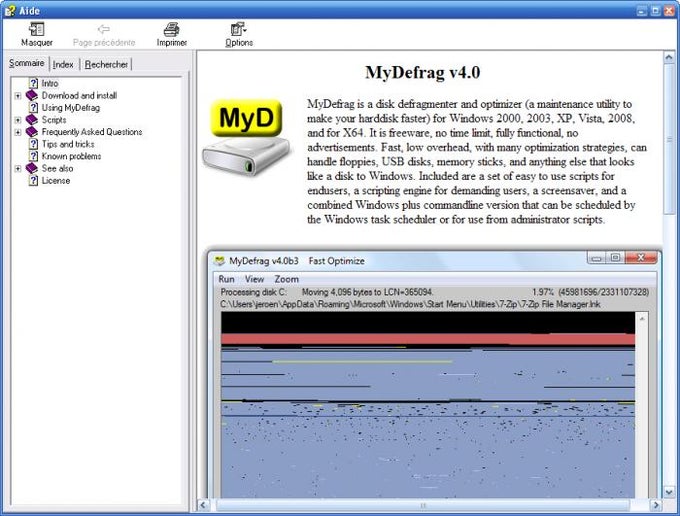Select the Download and install topic
The height and width of the screenshot is (516, 680).
(x=79, y=95)
